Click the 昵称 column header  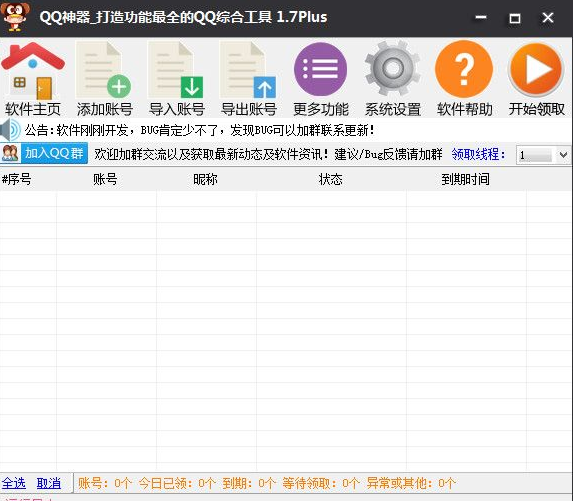(x=205, y=179)
